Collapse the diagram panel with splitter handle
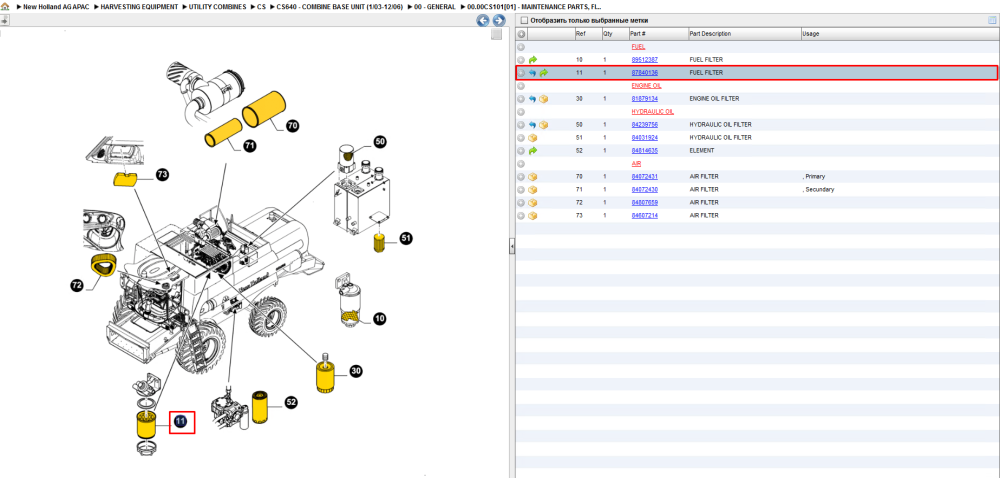Viewport: 1000px width, 478px height. point(511,247)
